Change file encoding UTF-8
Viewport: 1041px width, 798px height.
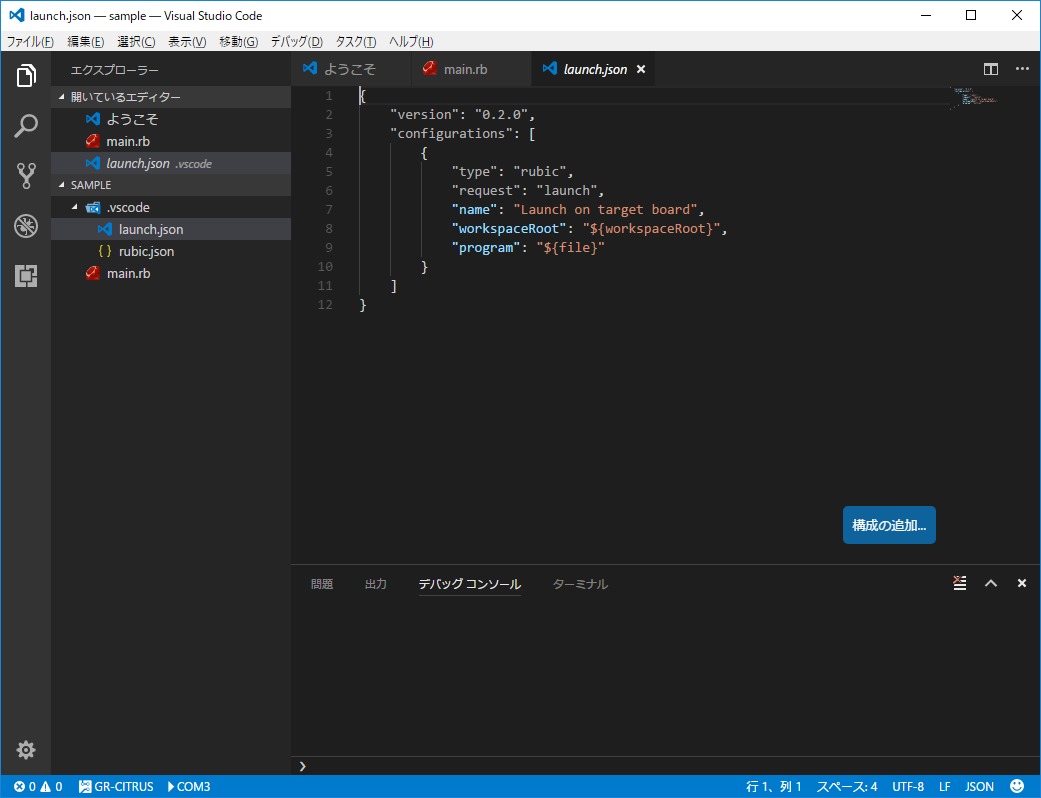coord(908,787)
